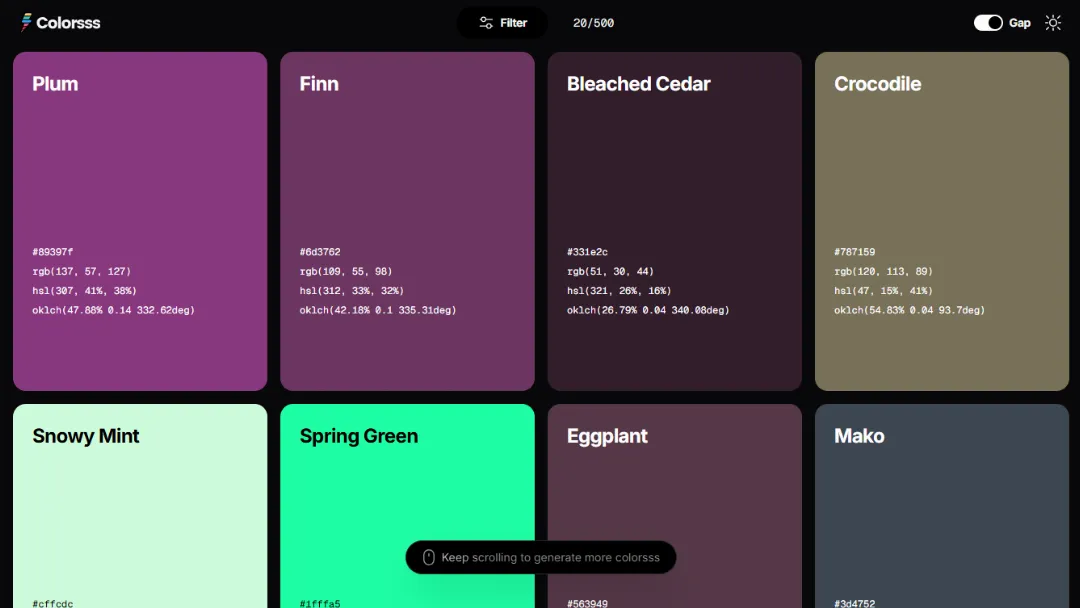Image resolution: width=1080 pixels, height=608 pixels.
Task: Click the "Keep scrolling to generate more colorsss" message
Action: click(550, 557)
